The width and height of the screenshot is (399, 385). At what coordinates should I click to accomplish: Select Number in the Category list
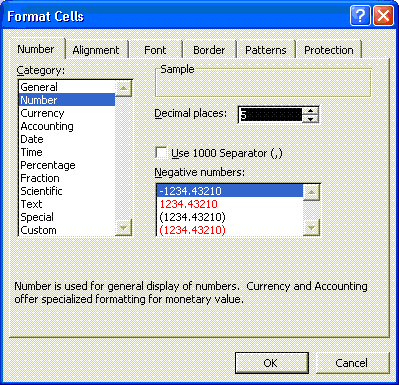[x=67, y=100]
